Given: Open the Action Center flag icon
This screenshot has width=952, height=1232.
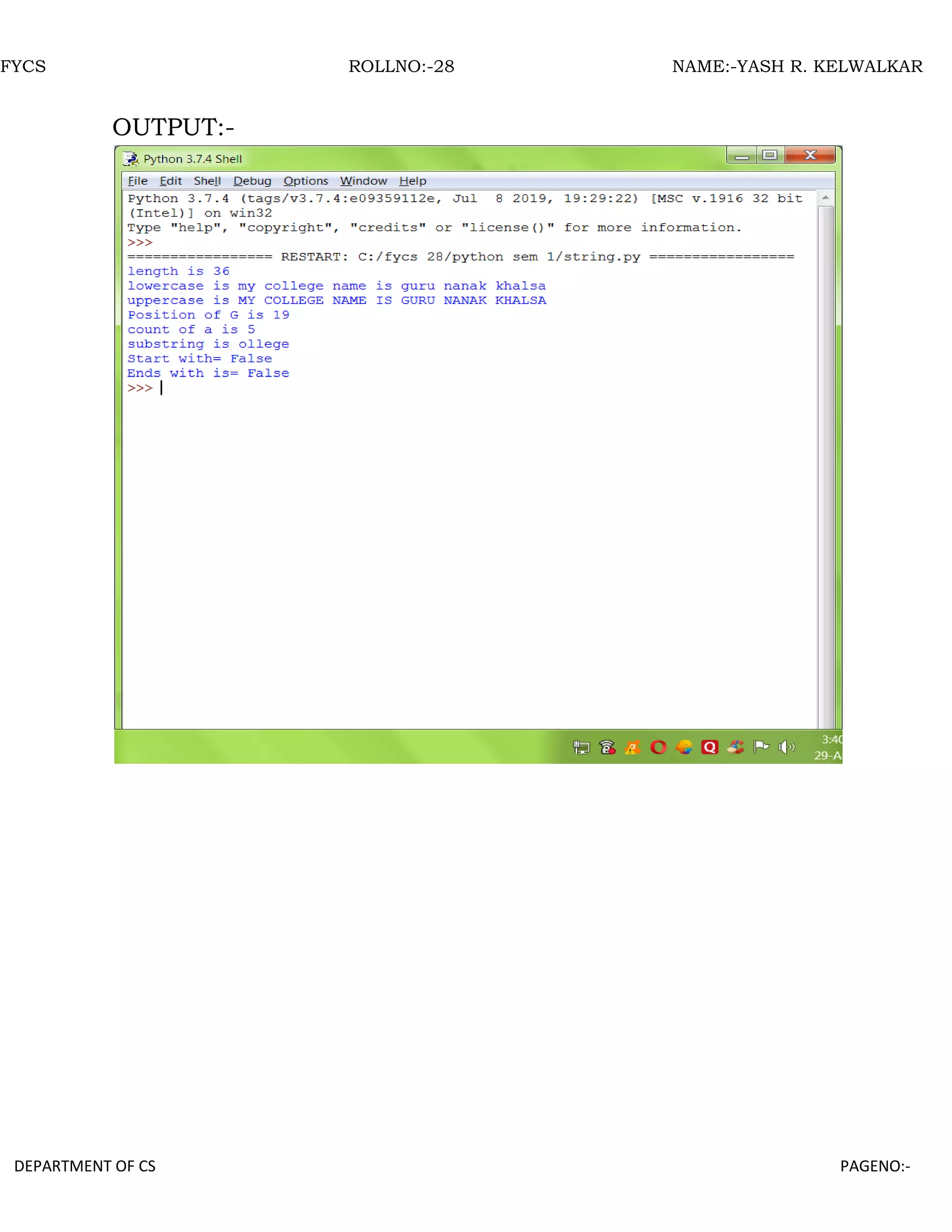Looking at the screenshot, I should [761, 747].
